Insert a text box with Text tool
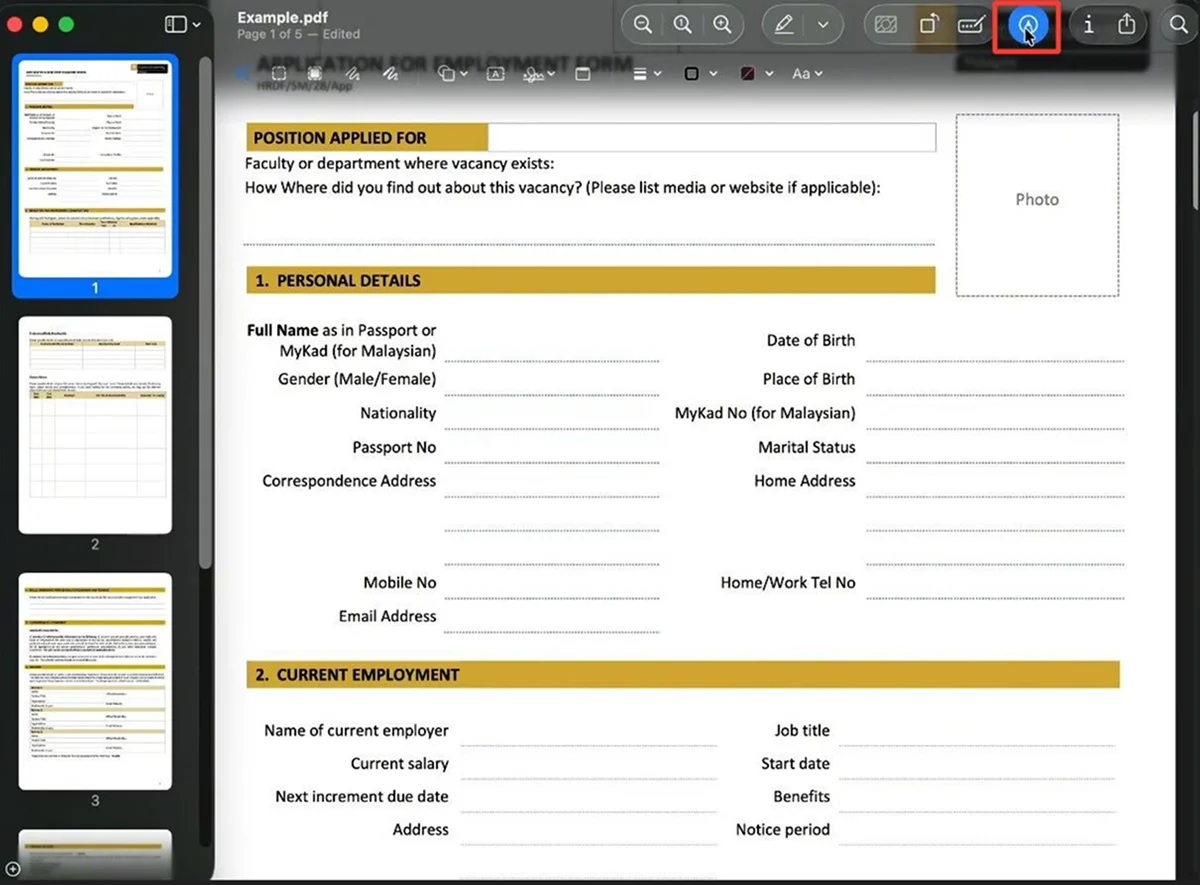 [495, 73]
